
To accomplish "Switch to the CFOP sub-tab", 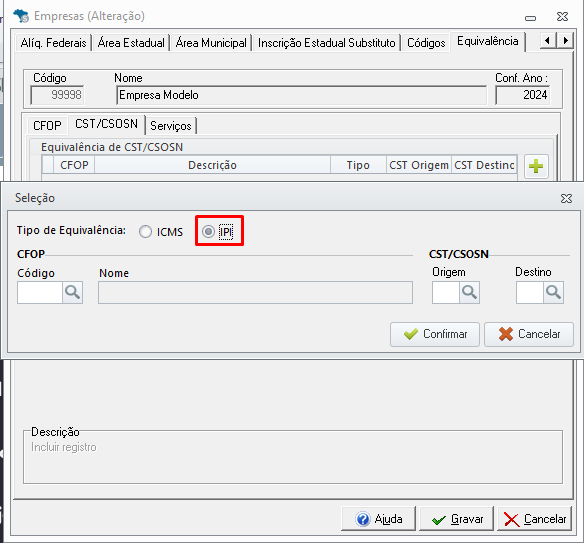I will tap(47, 126).
